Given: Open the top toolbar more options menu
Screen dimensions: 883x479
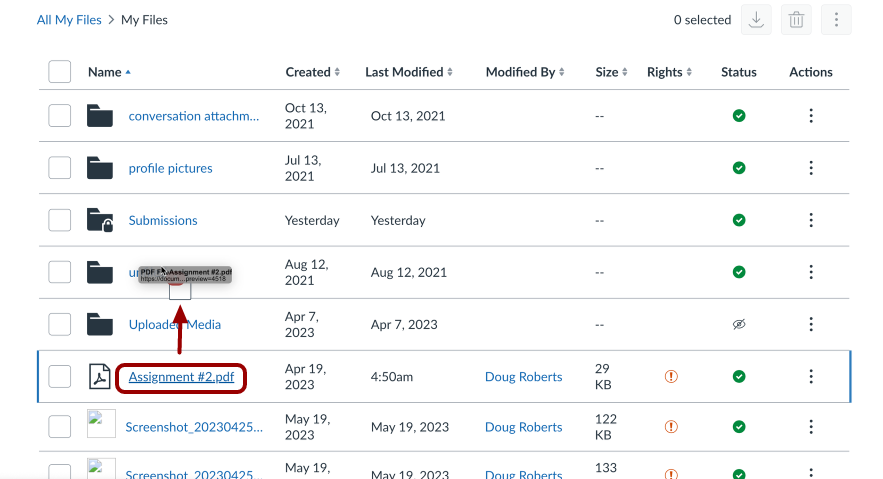Looking at the screenshot, I should [x=836, y=20].
